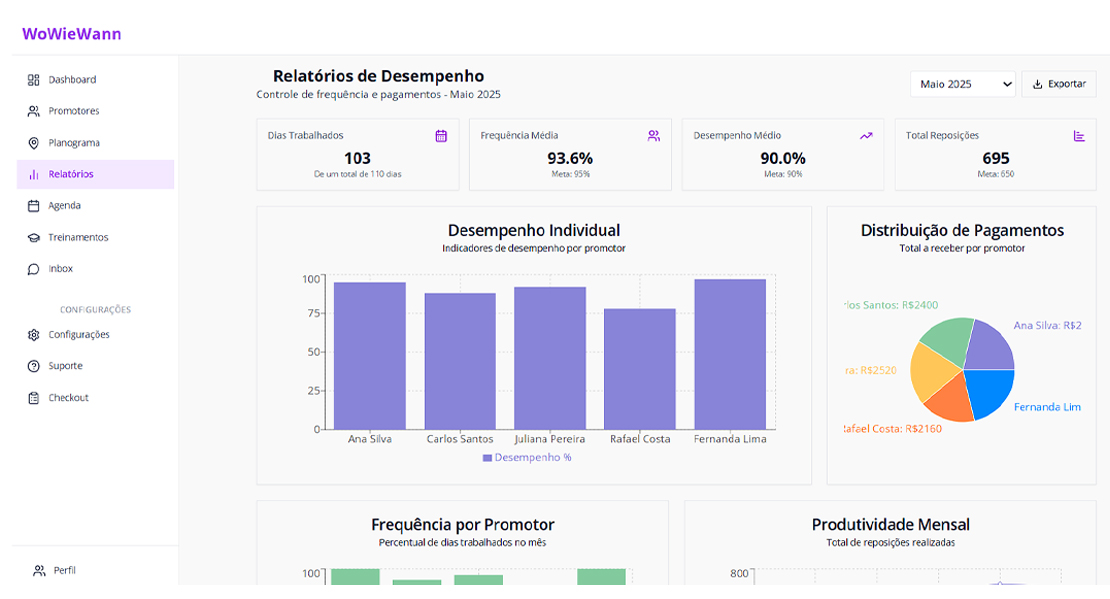Open Perfil at the sidebar bottom

pos(64,571)
